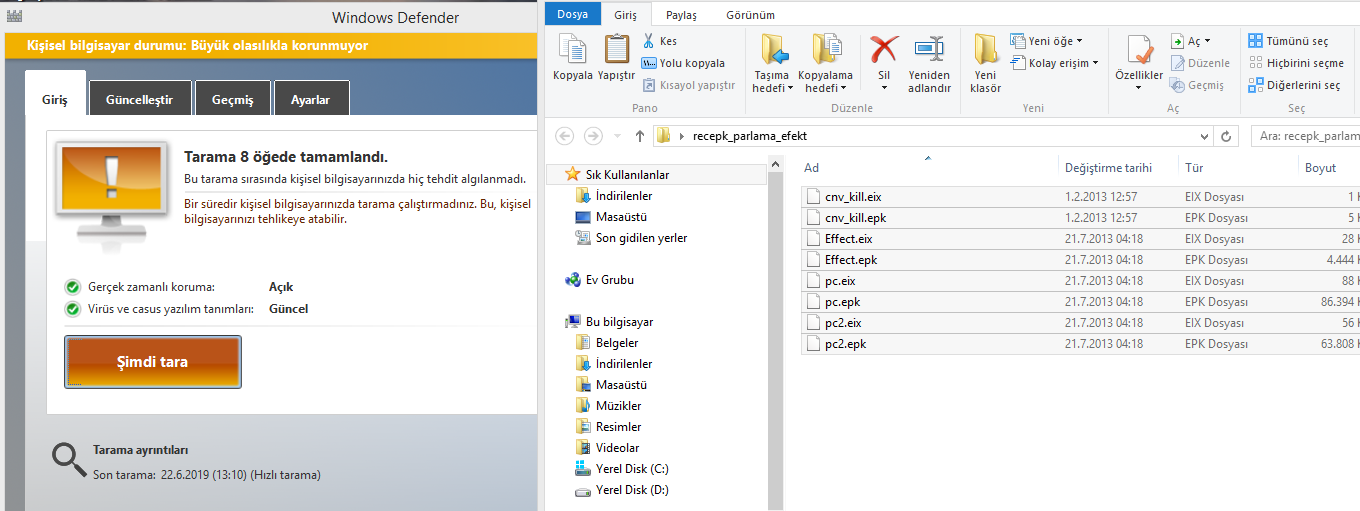Click the recepk_parlama_efekt address path
The image size is (1360, 511).
pyautogui.click(x=749, y=136)
